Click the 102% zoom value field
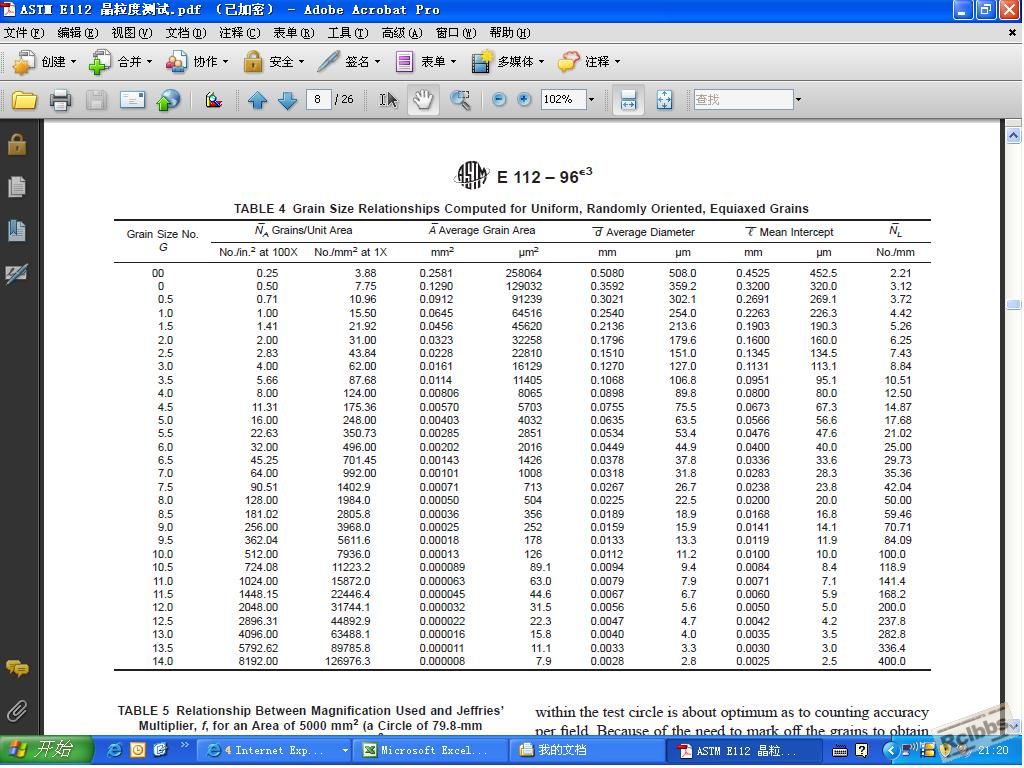The image size is (1024, 768). click(563, 99)
